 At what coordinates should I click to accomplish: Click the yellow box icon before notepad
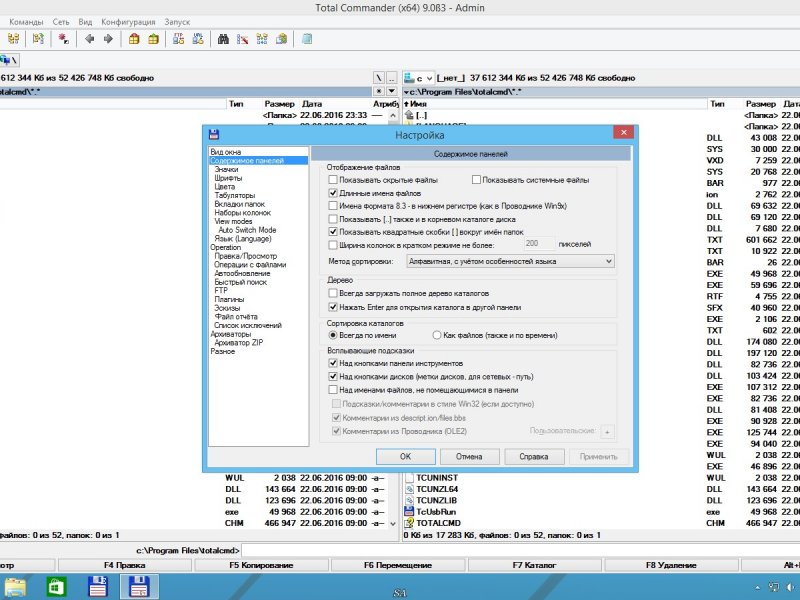(281, 39)
